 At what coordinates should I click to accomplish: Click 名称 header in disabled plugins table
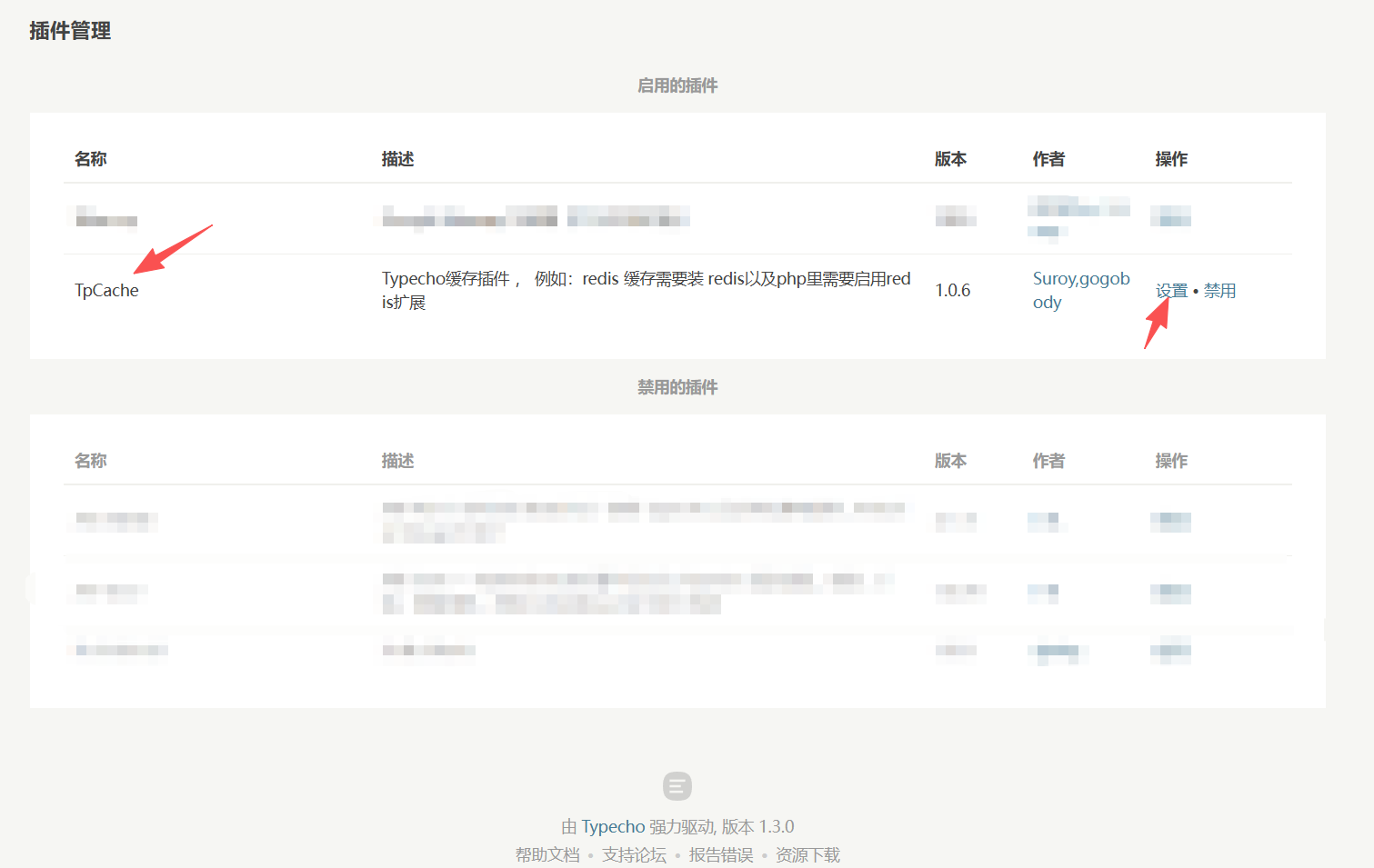click(x=91, y=461)
